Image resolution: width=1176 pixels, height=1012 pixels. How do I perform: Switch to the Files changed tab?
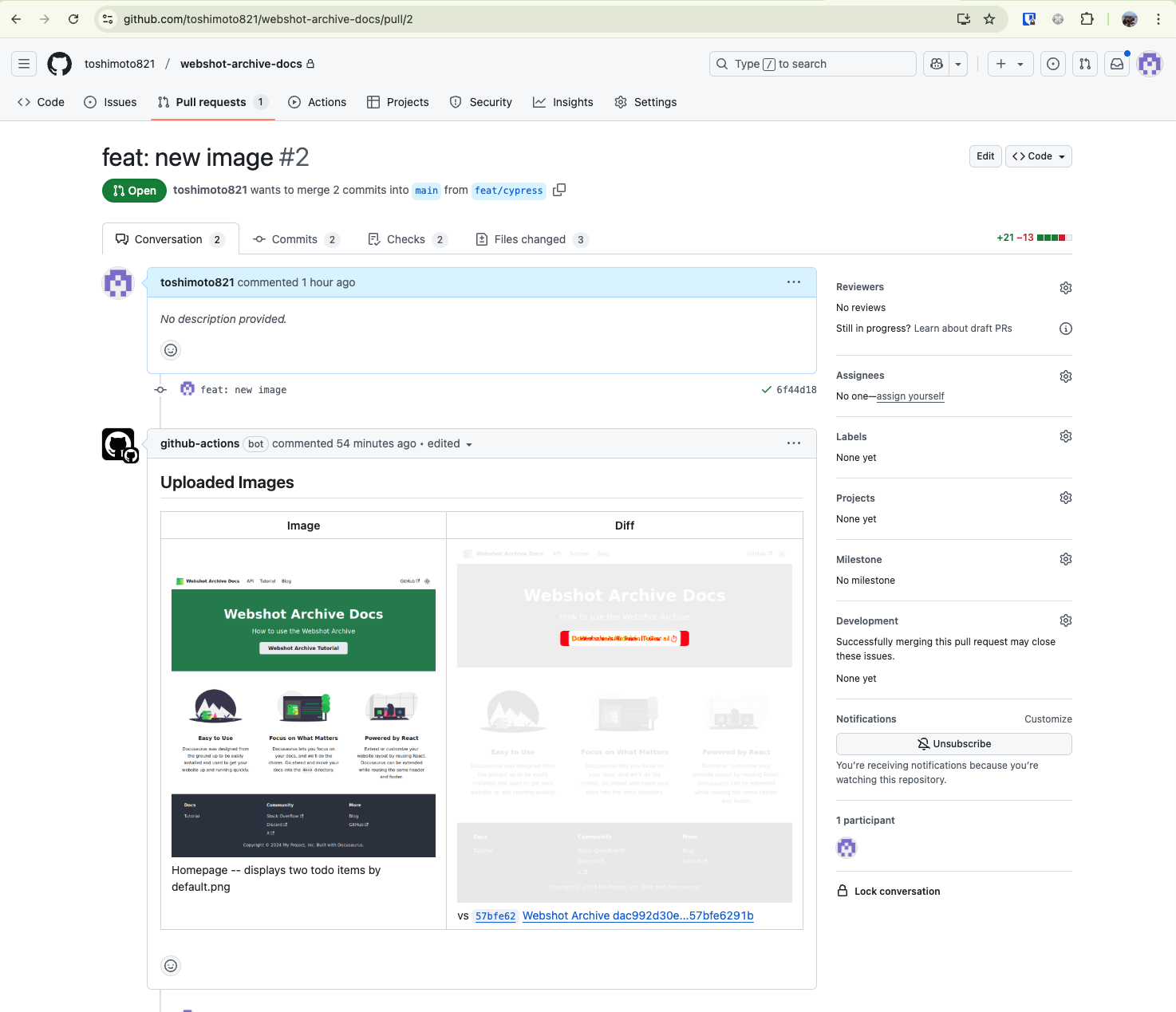point(530,238)
